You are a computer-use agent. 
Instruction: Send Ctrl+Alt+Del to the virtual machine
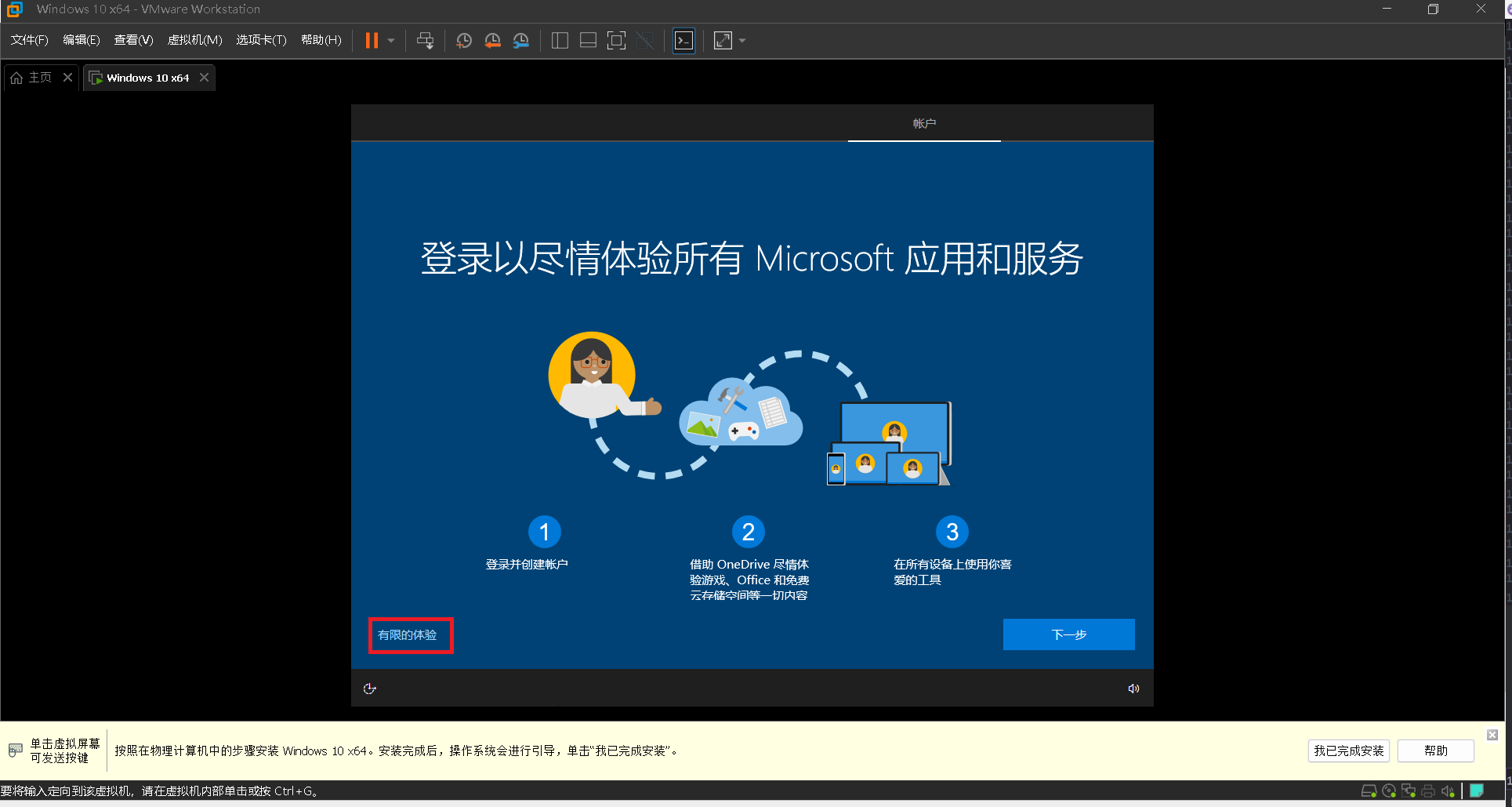click(x=426, y=41)
